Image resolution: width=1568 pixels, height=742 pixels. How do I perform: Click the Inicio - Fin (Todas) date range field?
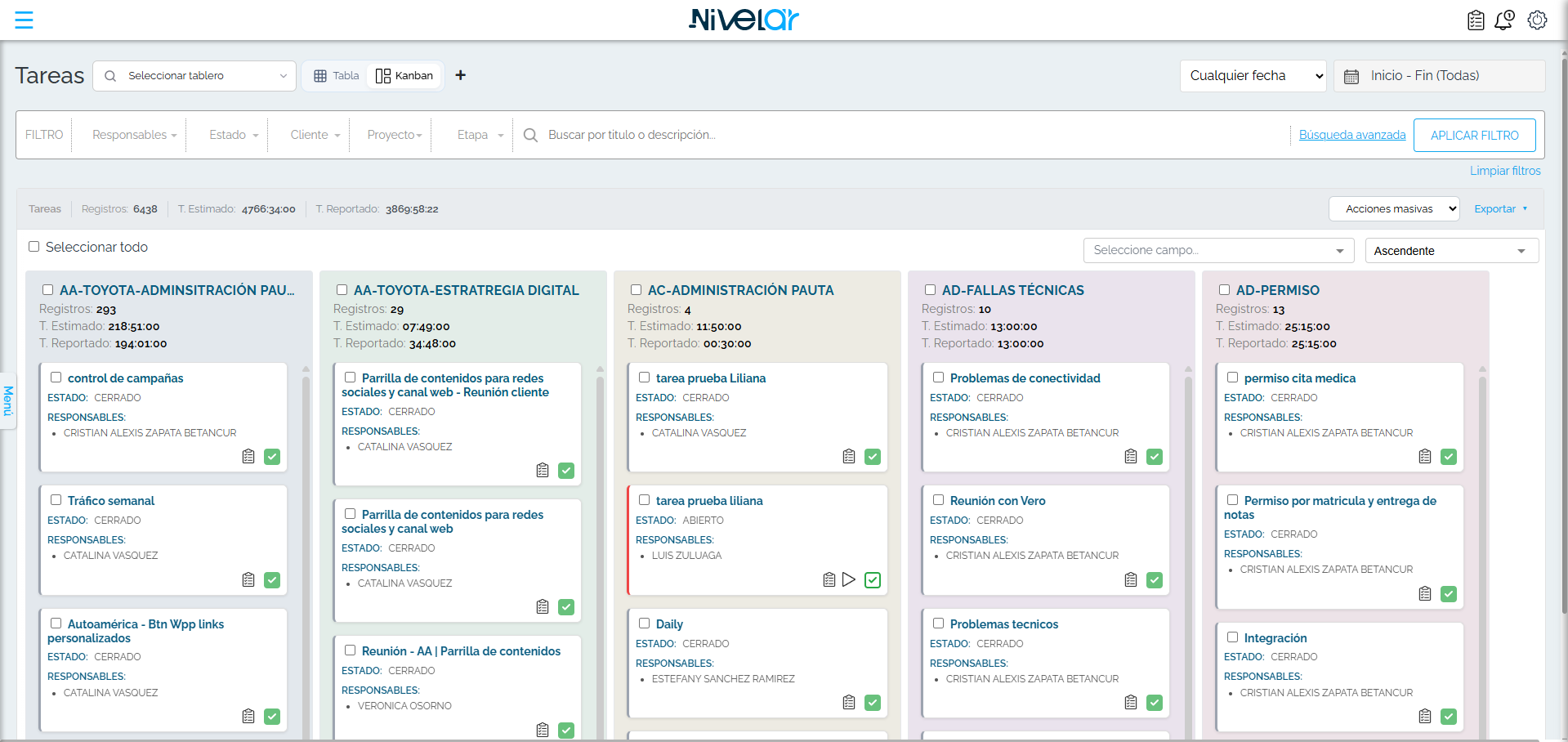point(1440,76)
